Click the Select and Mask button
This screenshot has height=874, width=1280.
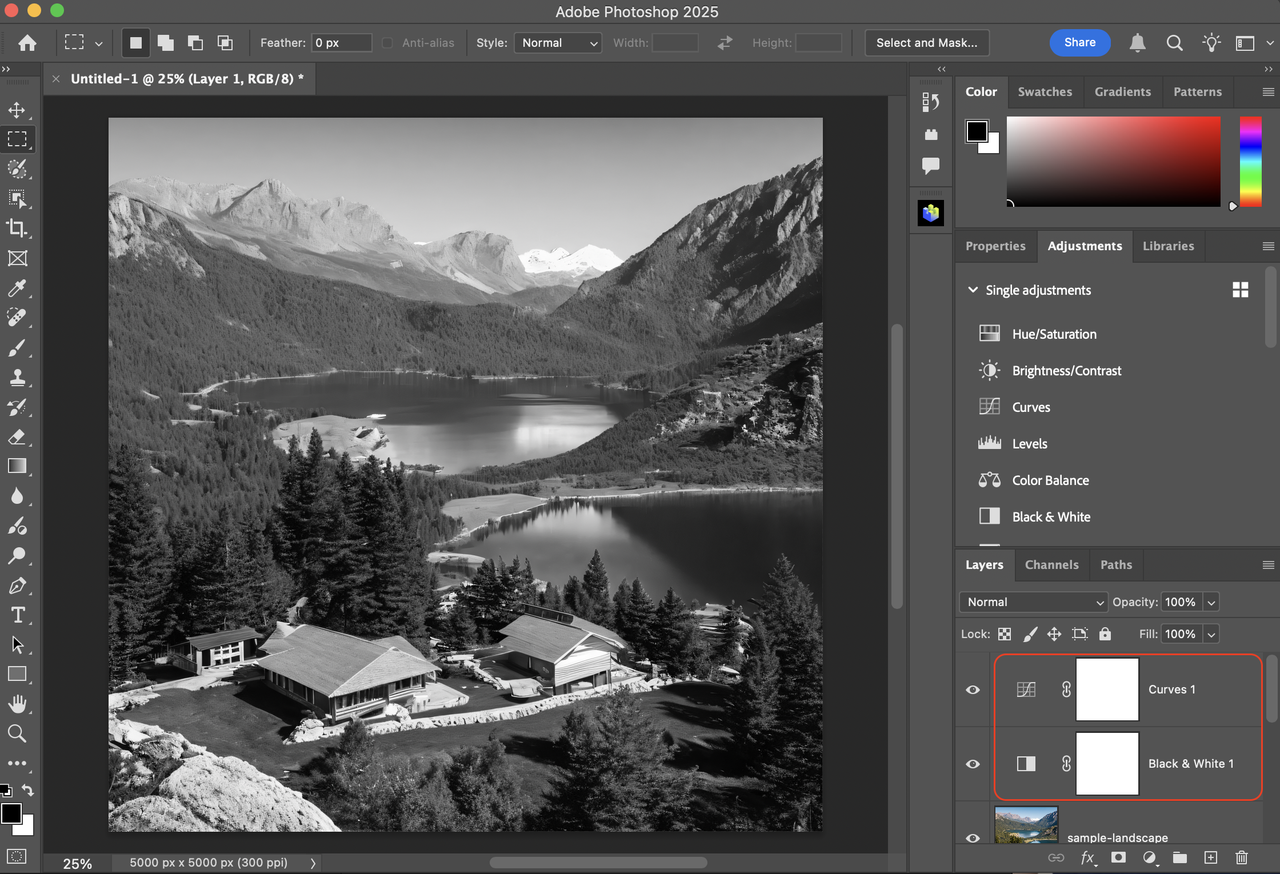(927, 43)
